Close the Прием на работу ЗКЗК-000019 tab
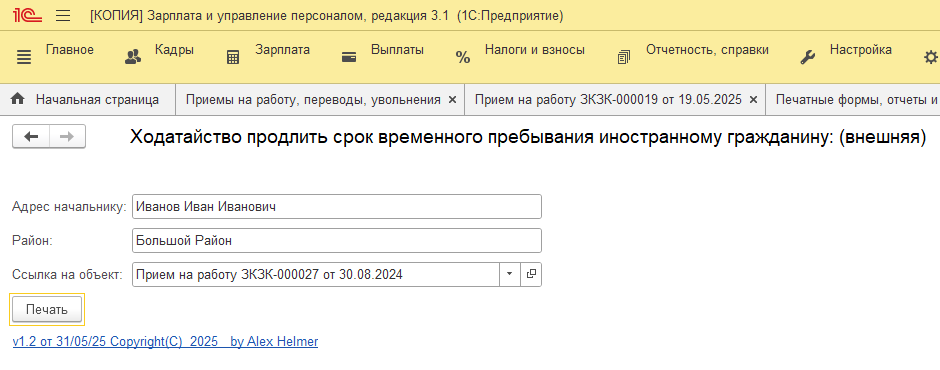Image resolution: width=940 pixels, height=370 pixels. pyautogui.click(x=754, y=100)
